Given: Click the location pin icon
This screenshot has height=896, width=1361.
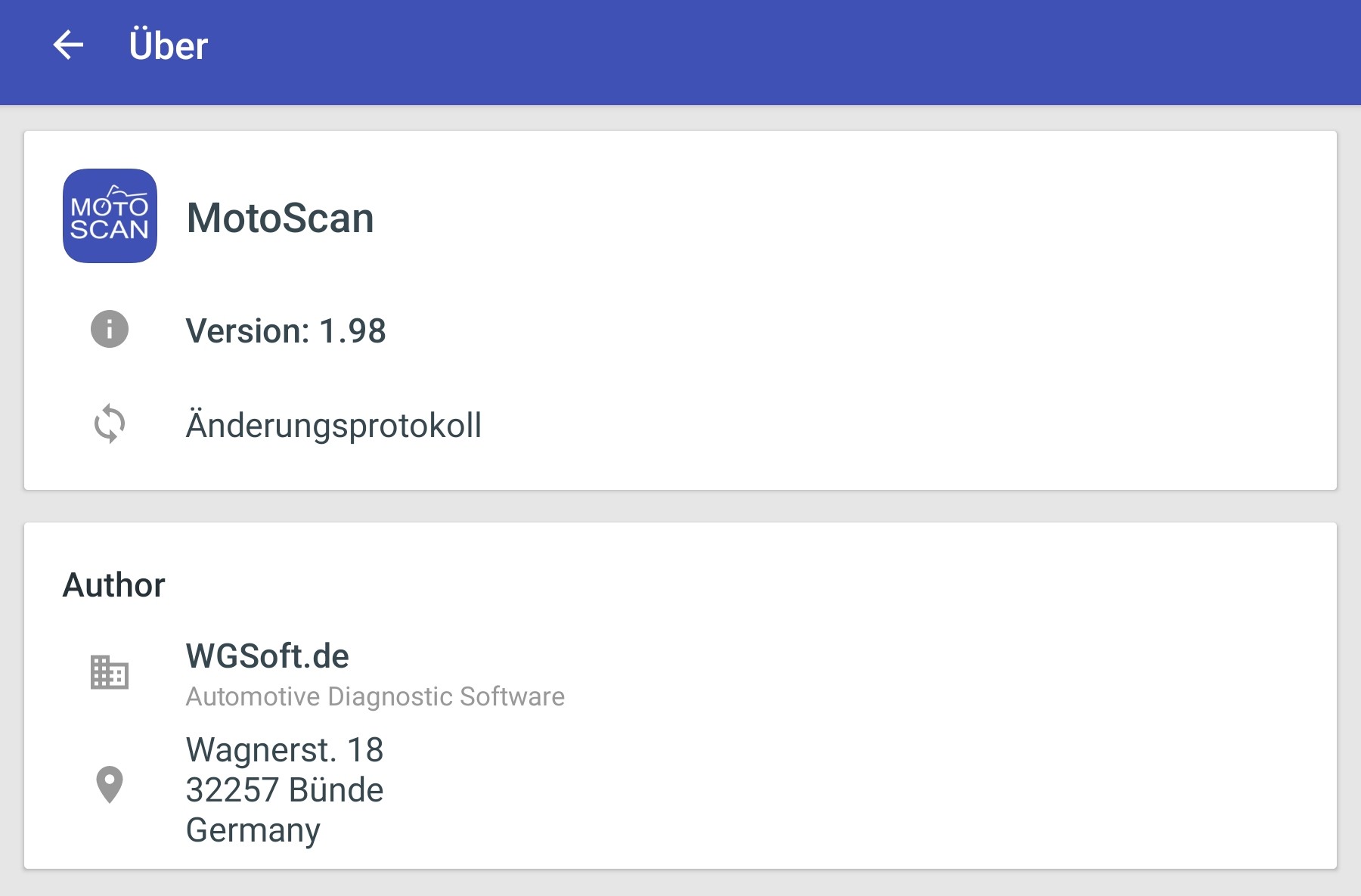Looking at the screenshot, I should click(x=110, y=785).
